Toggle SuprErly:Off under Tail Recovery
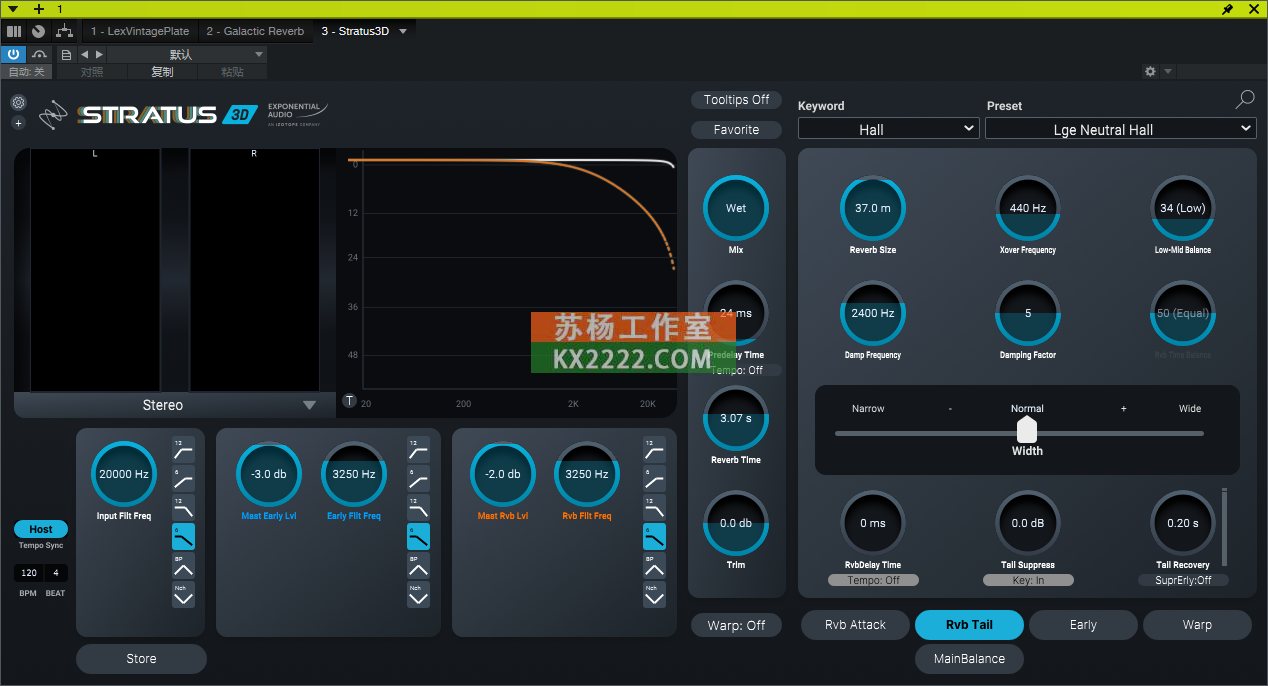The width and height of the screenshot is (1268, 686). pyautogui.click(x=1184, y=580)
